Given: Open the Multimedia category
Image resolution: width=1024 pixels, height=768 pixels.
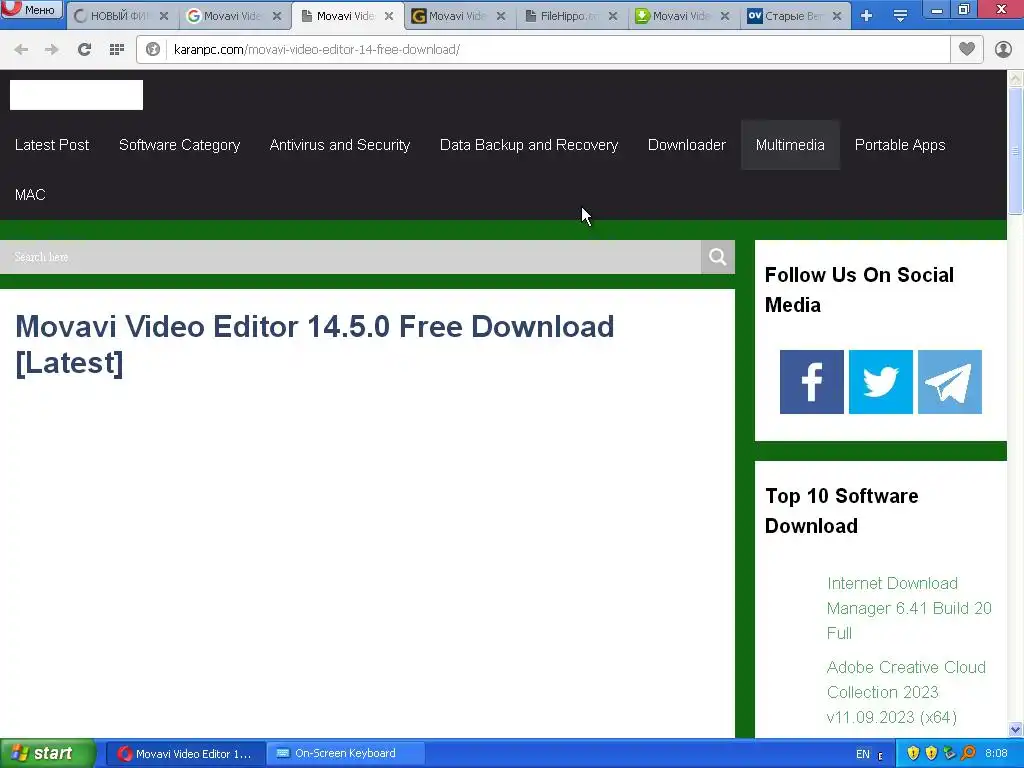Looking at the screenshot, I should [790, 145].
